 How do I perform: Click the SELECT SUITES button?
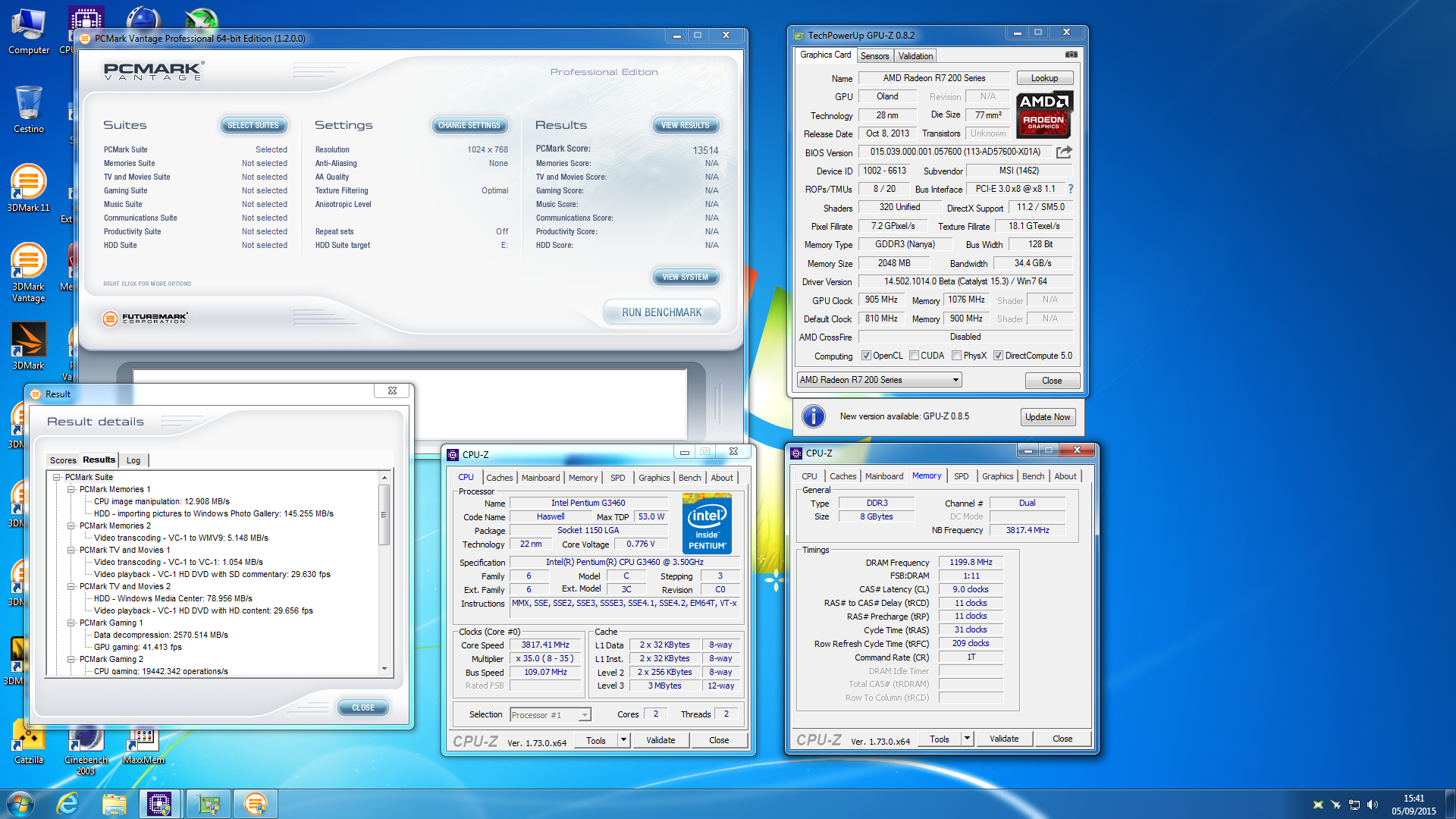253,125
